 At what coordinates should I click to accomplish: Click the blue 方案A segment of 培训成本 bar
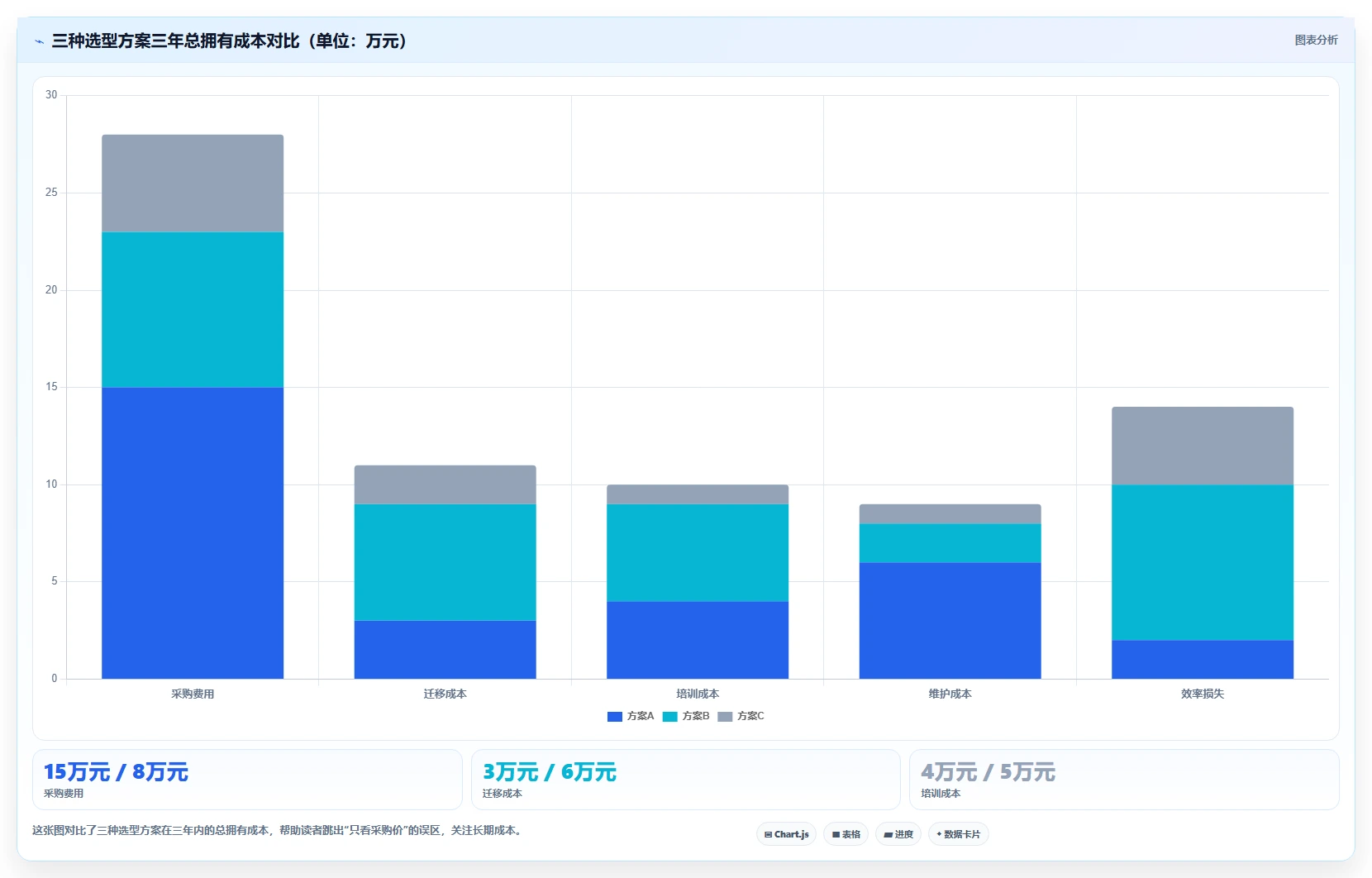coord(698,640)
